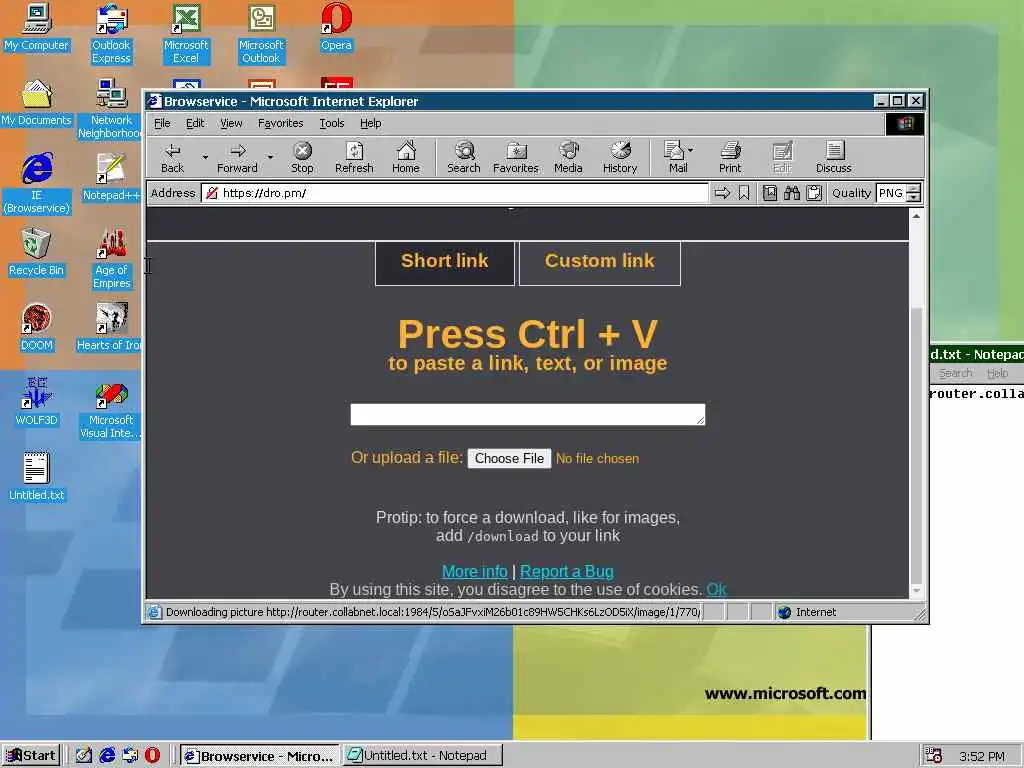1024x768 pixels.
Task: Open Help menu in Notepad window
Action: point(997,373)
